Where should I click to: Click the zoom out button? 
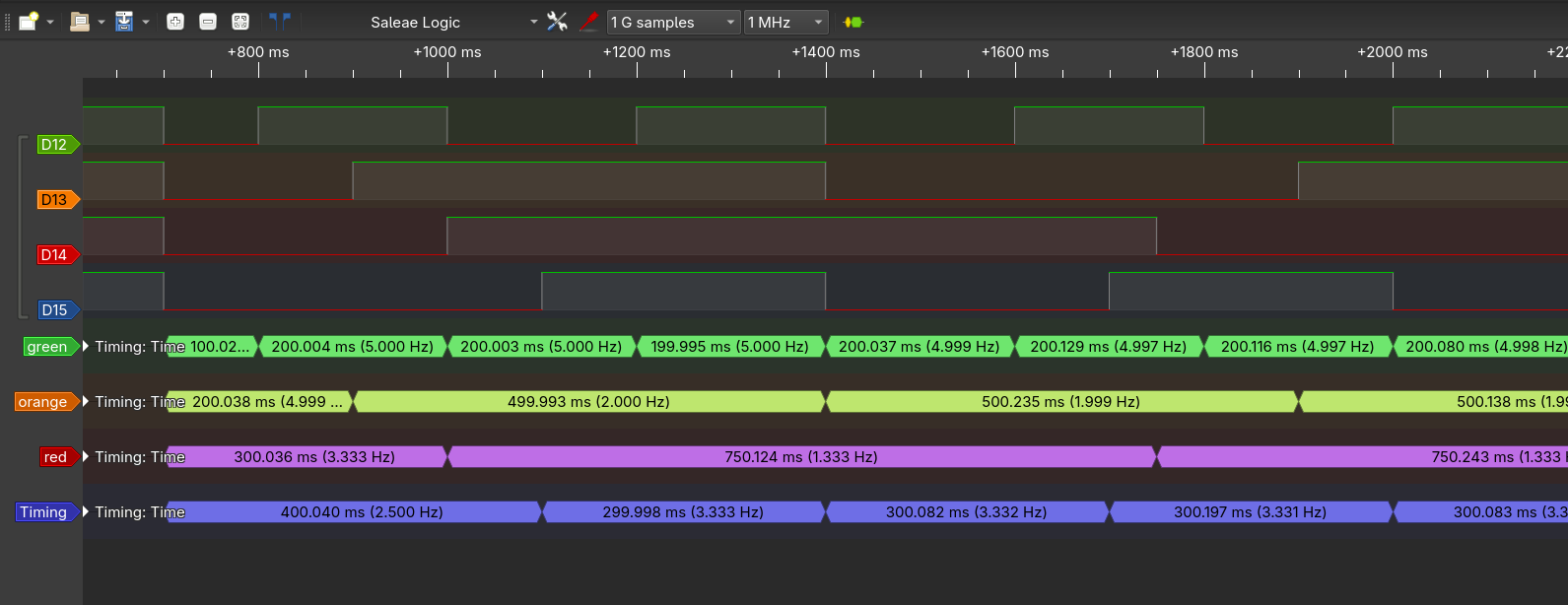(208, 22)
